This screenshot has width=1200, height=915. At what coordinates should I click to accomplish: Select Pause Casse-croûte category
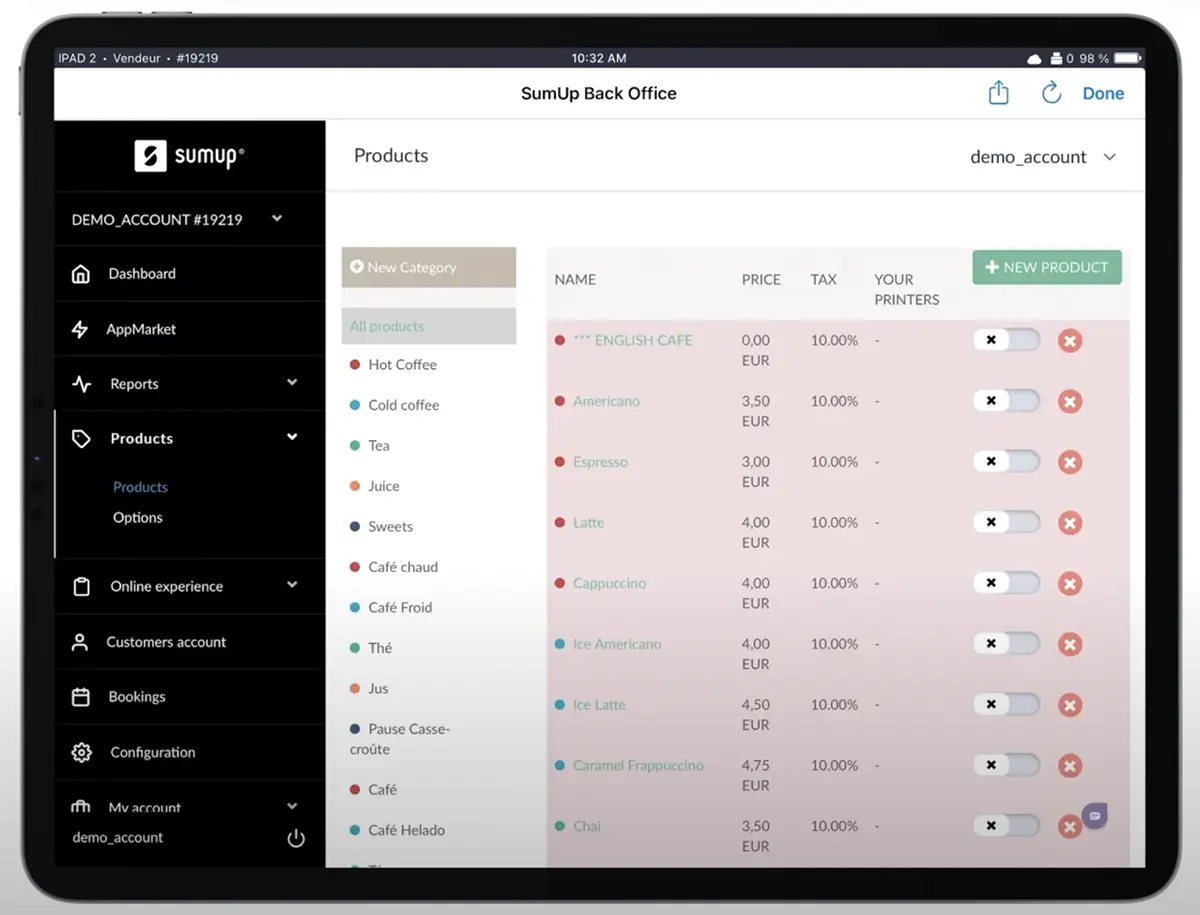tap(400, 739)
